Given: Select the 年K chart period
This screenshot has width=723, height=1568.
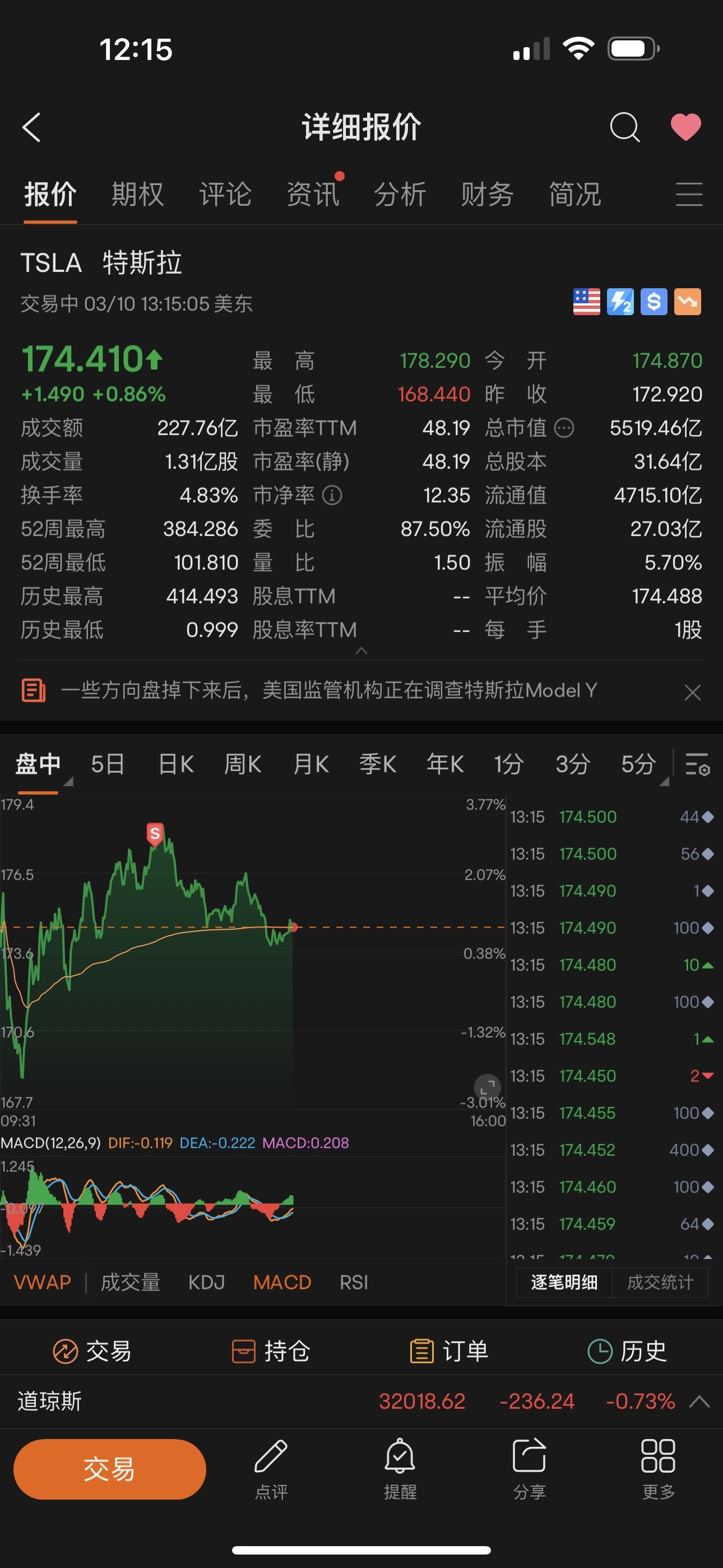Looking at the screenshot, I should (x=445, y=763).
